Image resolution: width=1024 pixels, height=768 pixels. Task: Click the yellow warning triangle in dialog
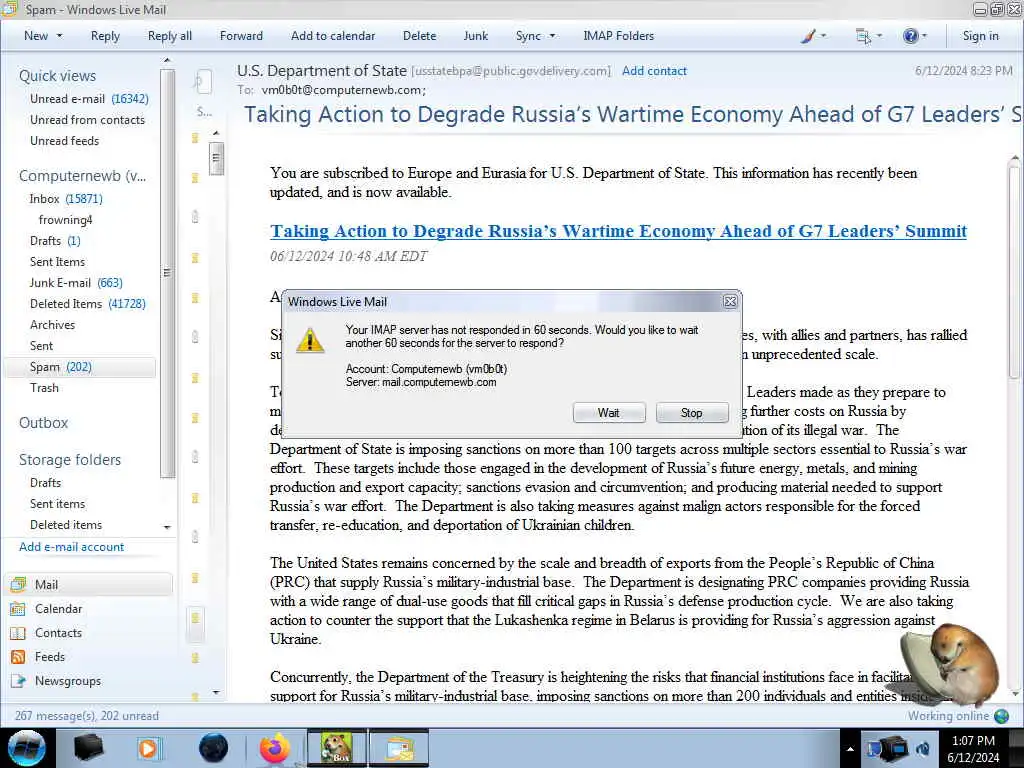(310, 341)
